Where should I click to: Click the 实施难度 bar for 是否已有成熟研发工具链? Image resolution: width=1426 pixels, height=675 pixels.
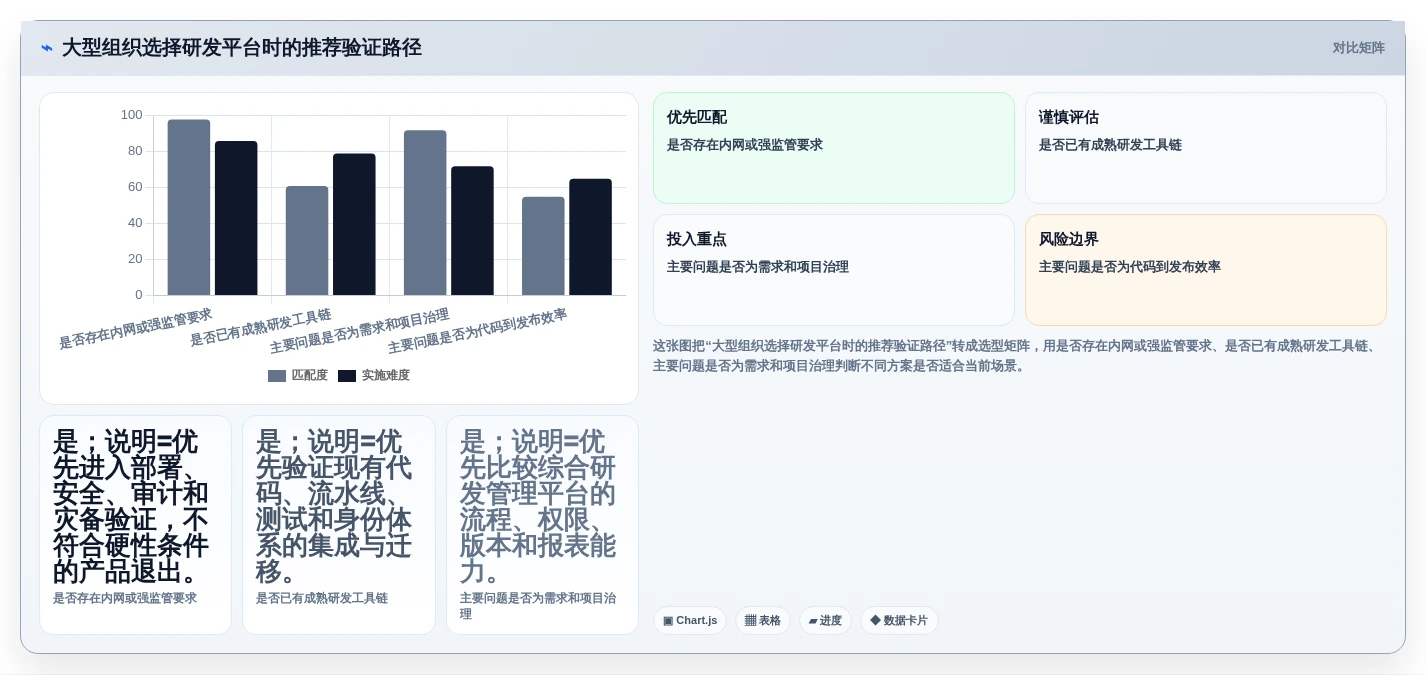click(354, 224)
